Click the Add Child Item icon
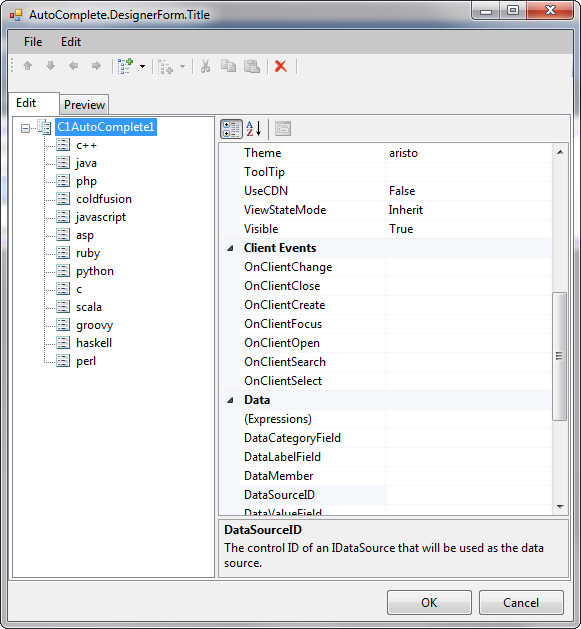The image size is (581, 629). click(x=125, y=66)
